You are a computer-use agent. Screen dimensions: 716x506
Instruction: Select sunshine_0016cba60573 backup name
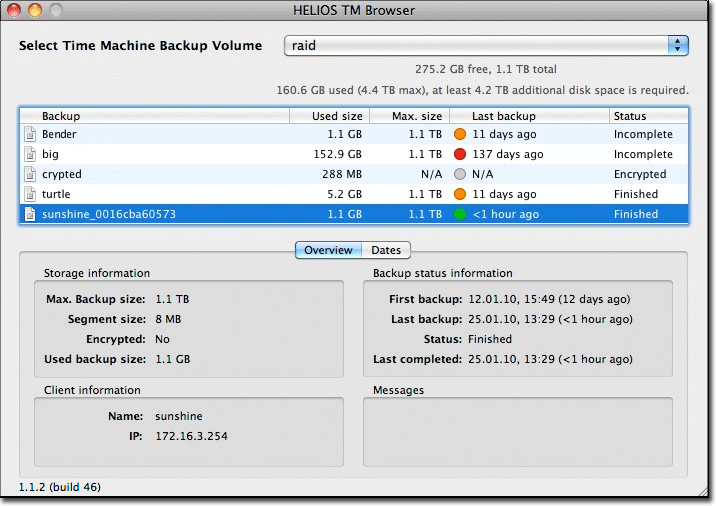[109, 214]
